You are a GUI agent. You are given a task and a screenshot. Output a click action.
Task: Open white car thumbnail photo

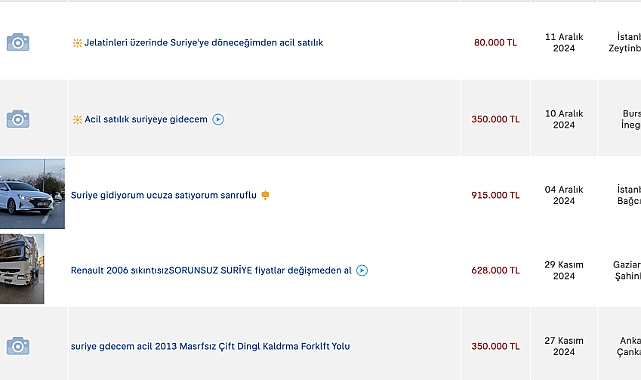pos(32,194)
